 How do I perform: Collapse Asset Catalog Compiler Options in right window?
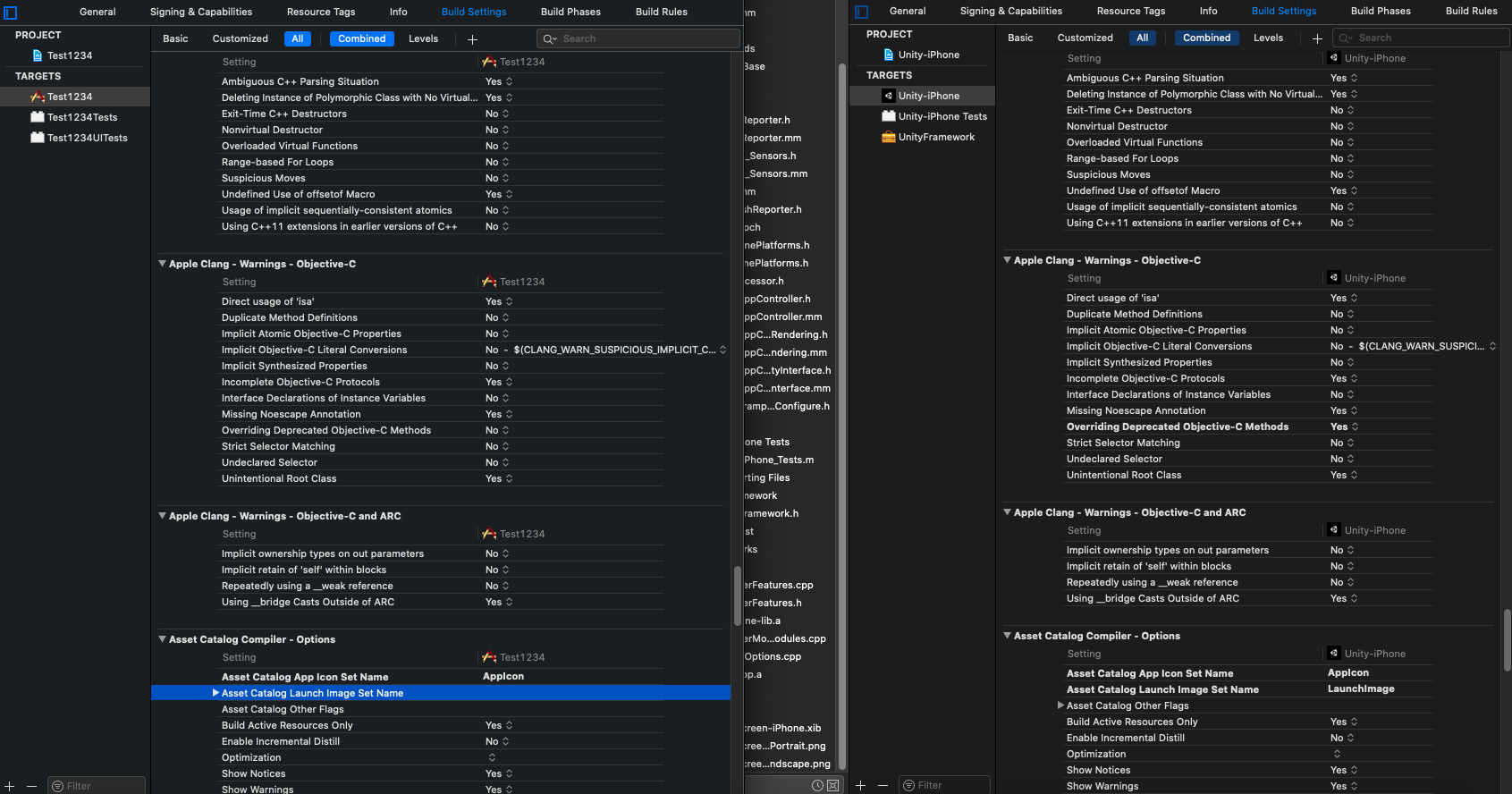[x=1008, y=636]
